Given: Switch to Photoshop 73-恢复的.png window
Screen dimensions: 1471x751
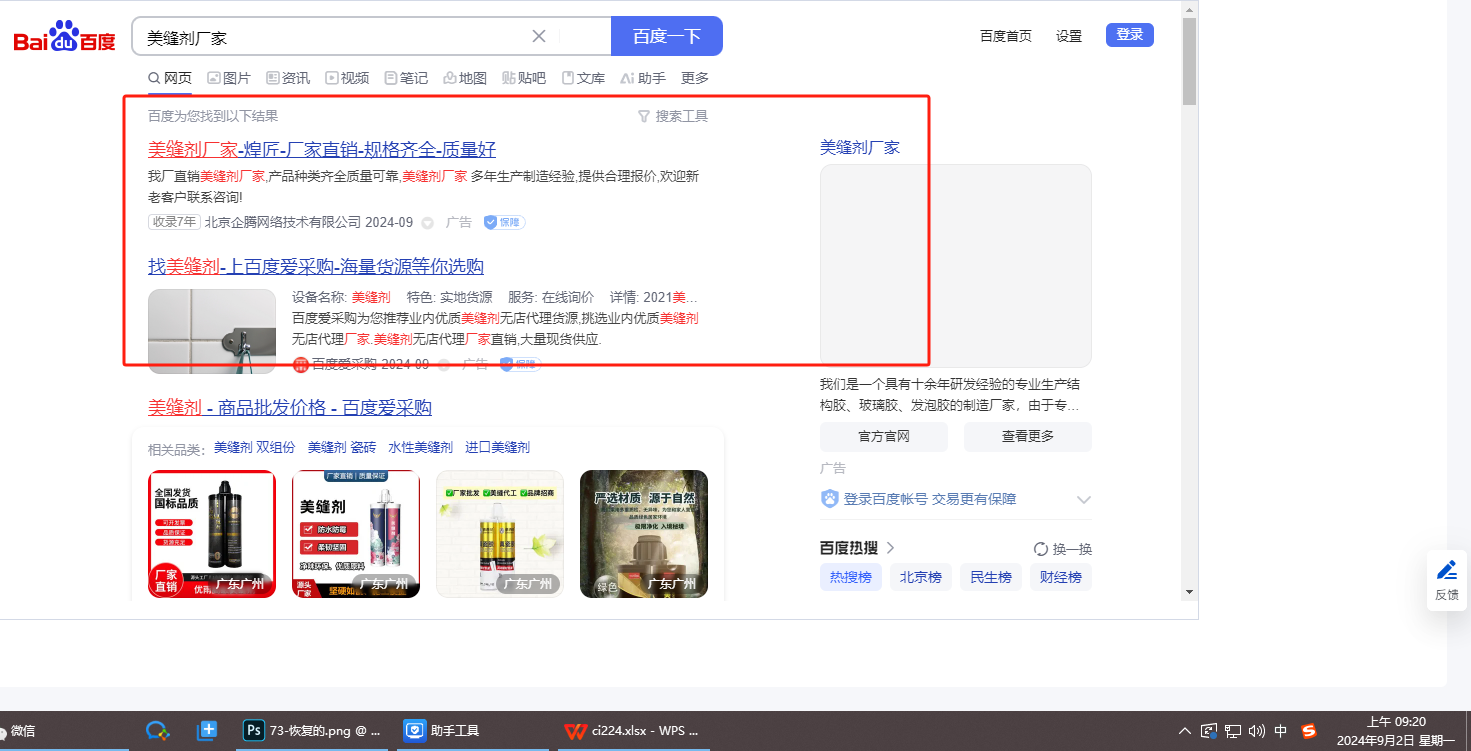Looking at the screenshot, I should point(313,731).
